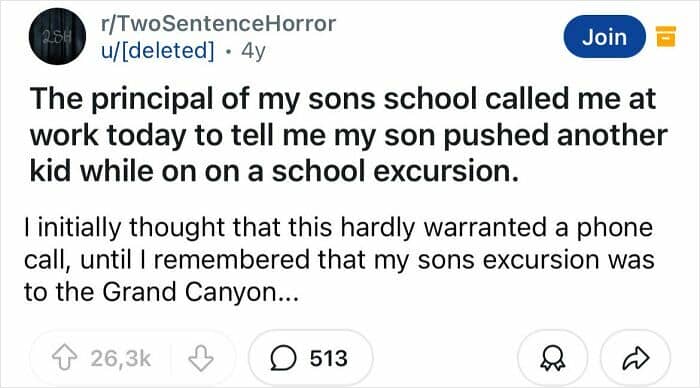Image resolution: width=700 pixels, height=388 pixels.
Task: Select the post body text about Grand Canyon
Action: [x=339, y=259]
